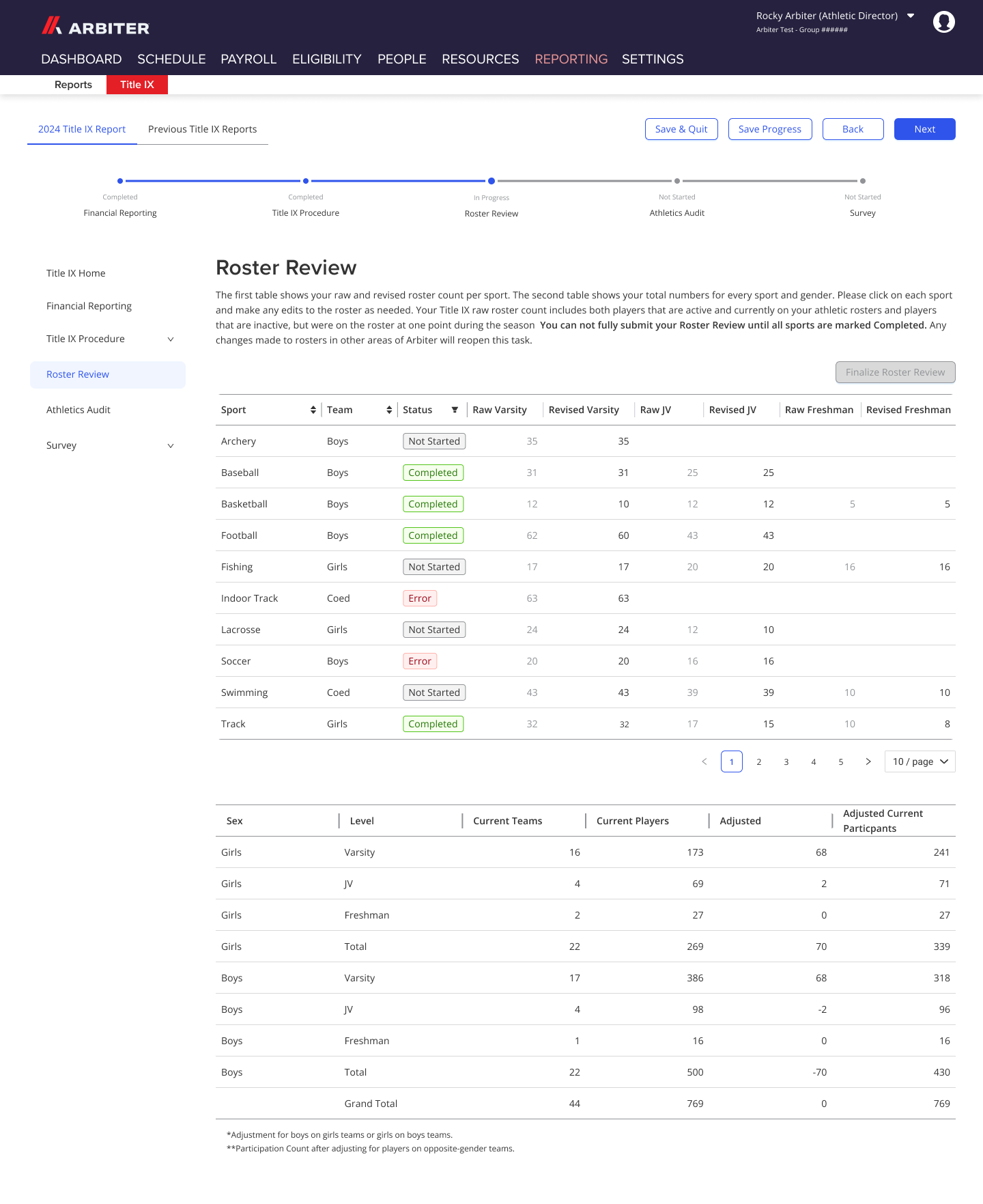This screenshot has height=1204, width=983.
Task: Select the Title IX sub-tab
Action: tap(137, 85)
